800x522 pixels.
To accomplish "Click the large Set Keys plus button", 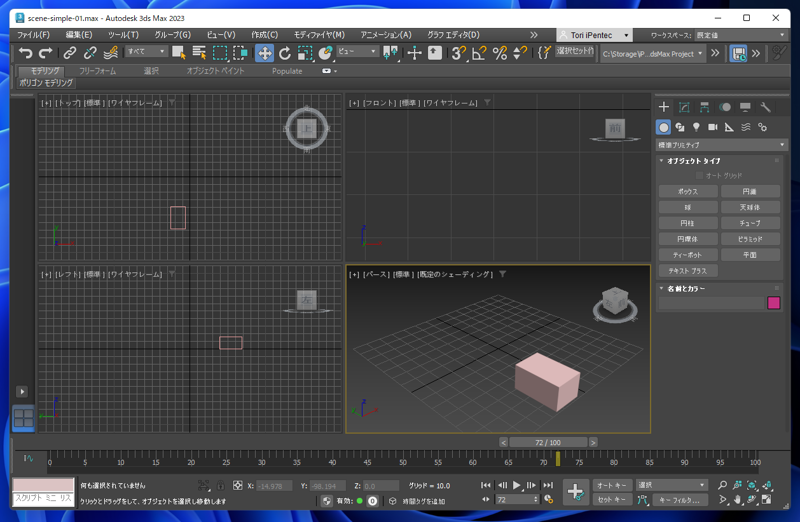I will click(575, 491).
